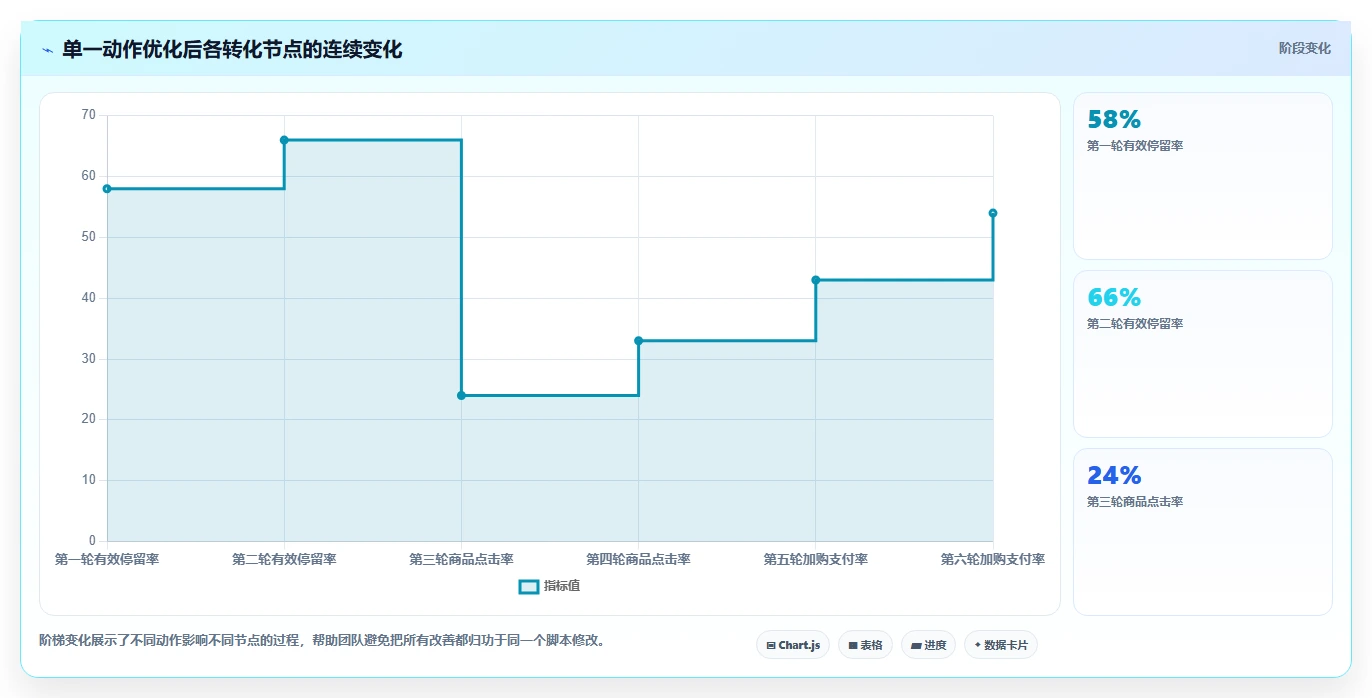This screenshot has width=1372, height=698.
Task: Click the data point at value 54
Action: click(993, 213)
